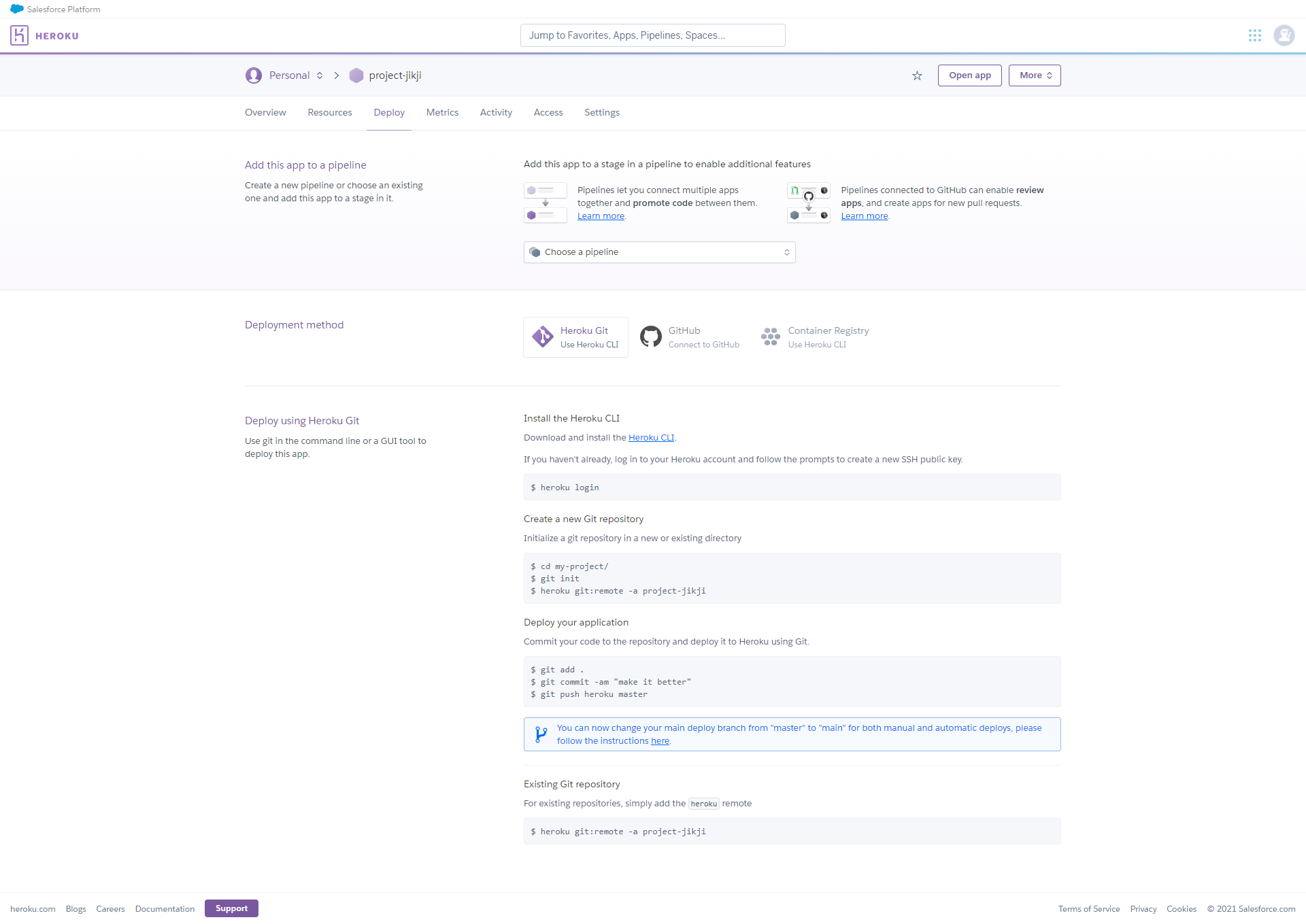Click the Open app button
The width and height of the screenshot is (1306, 924).
pos(970,75)
